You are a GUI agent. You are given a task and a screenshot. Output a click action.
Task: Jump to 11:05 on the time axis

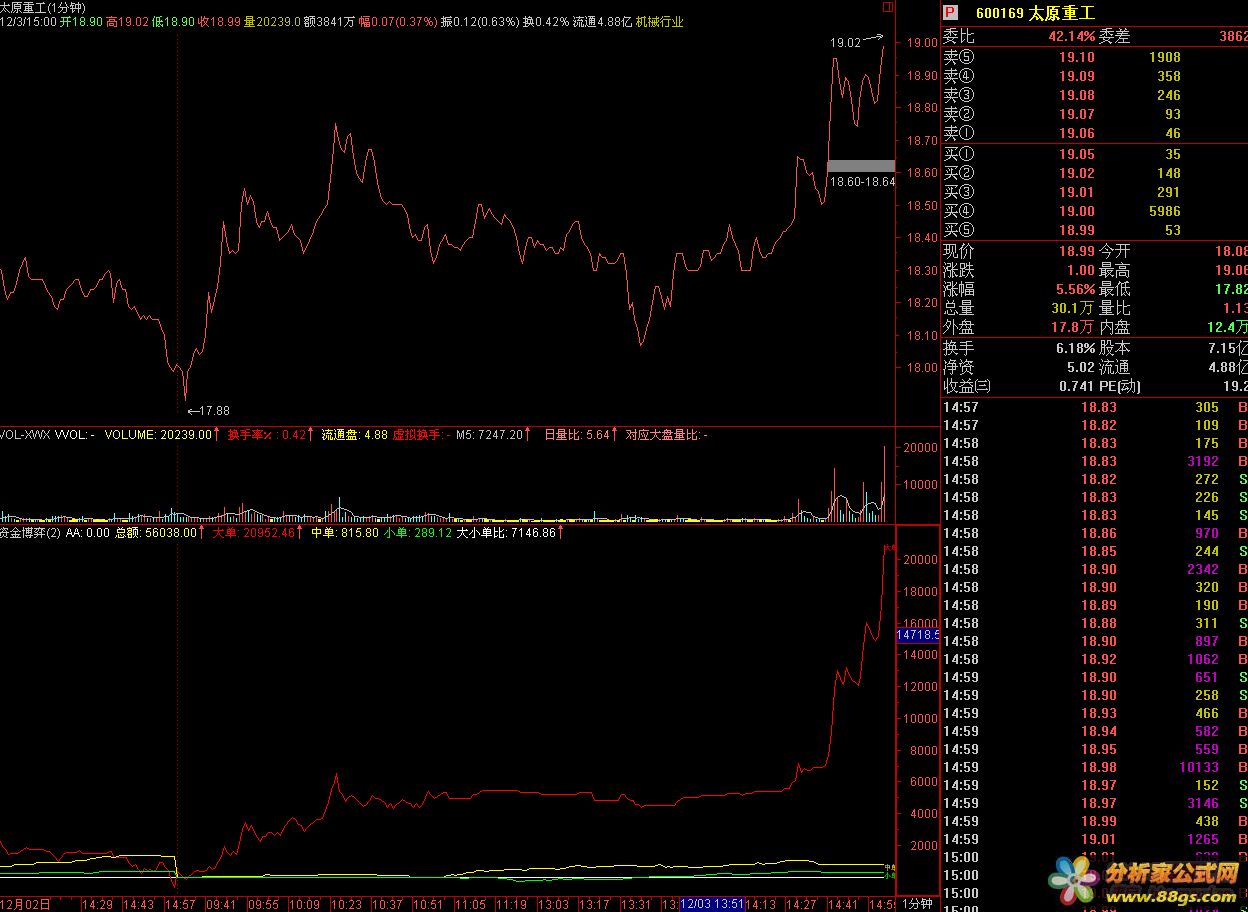470,903
